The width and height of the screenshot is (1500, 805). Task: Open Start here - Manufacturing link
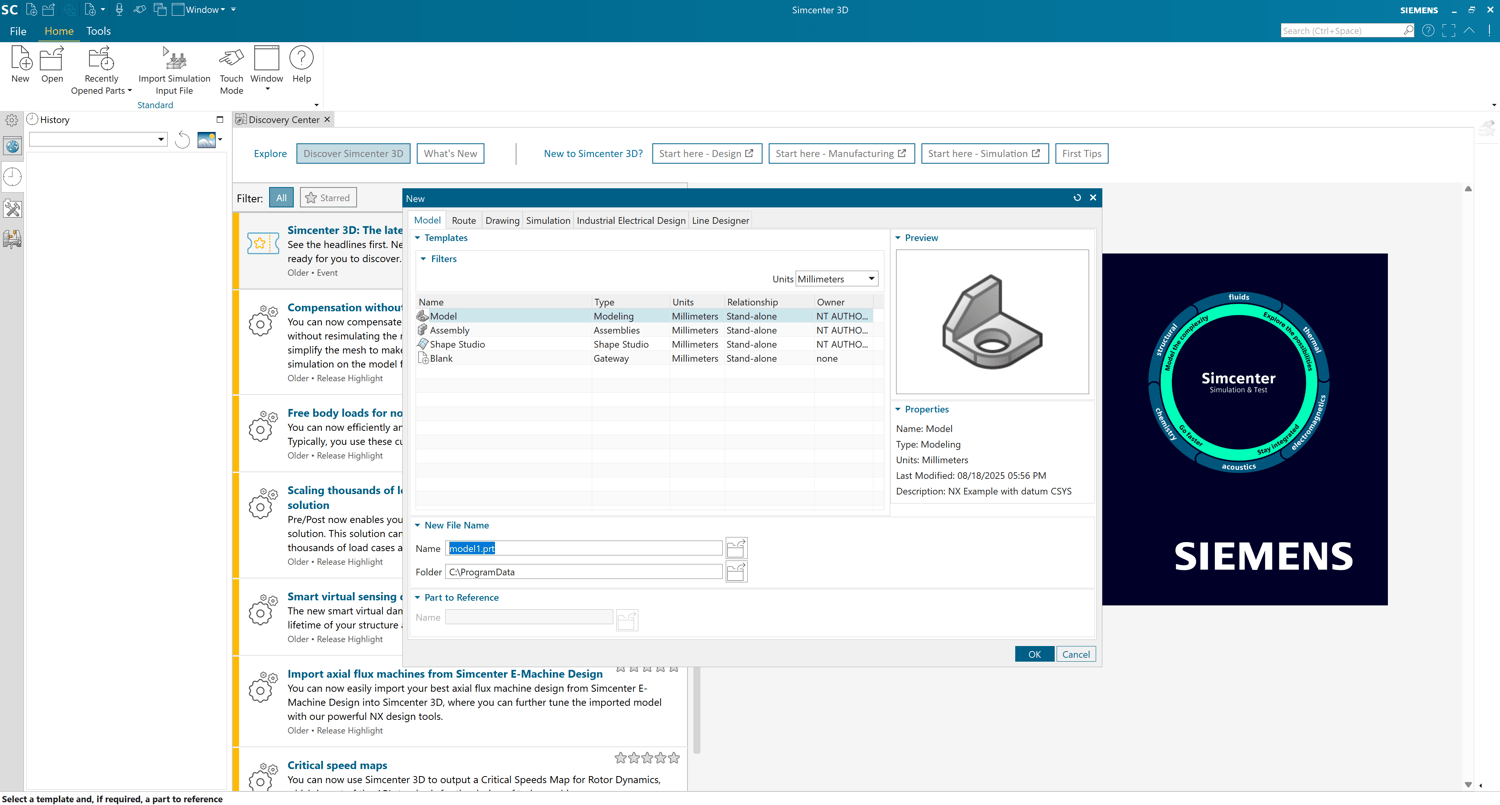(841, 153)
